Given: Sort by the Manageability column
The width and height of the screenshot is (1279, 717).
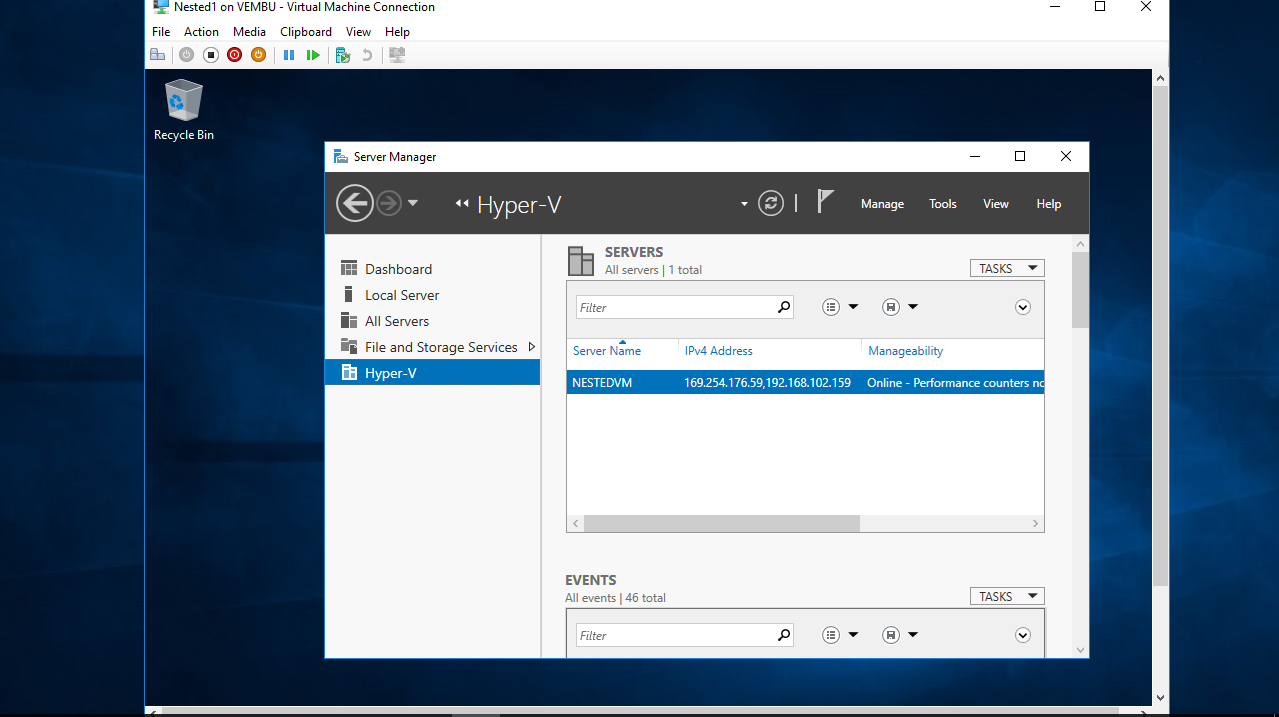Looking at the screenshot, I should (x=905, y=351).
